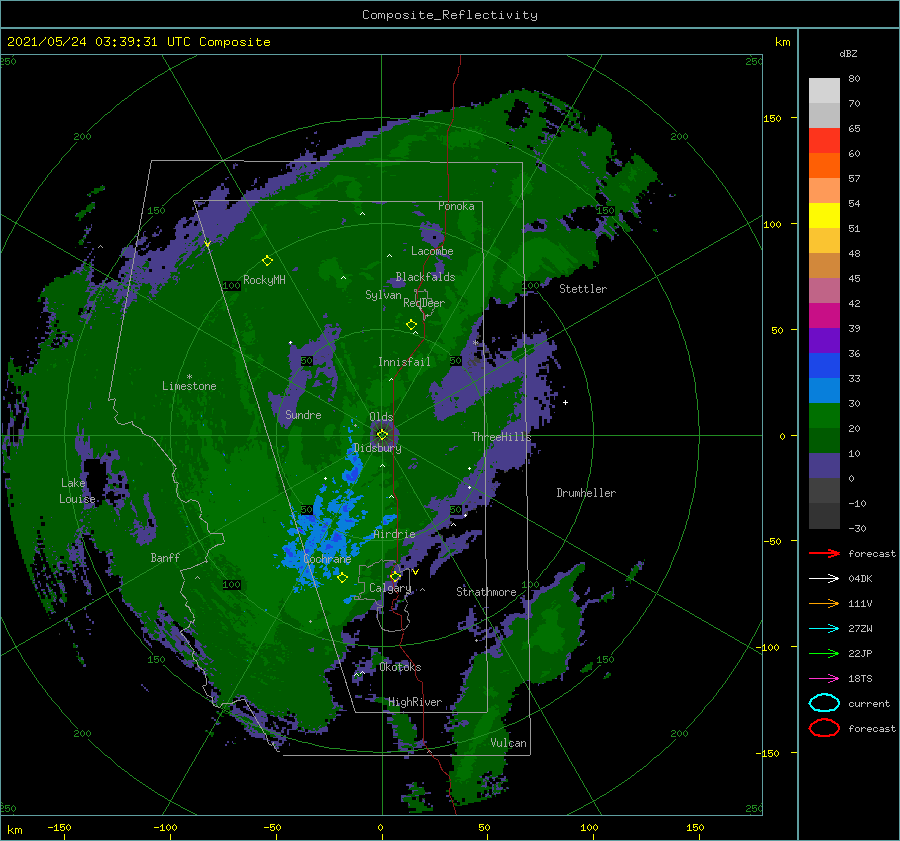Click the Stettler label

coord(583,289)
